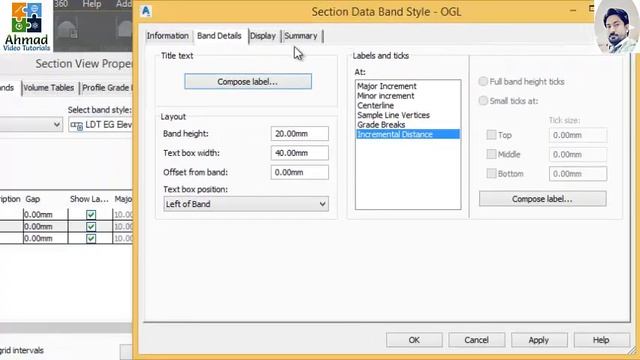Screen dimensions: 640x360
Task: Open the Select band style dropdown
Action: (x=100, y=125)
